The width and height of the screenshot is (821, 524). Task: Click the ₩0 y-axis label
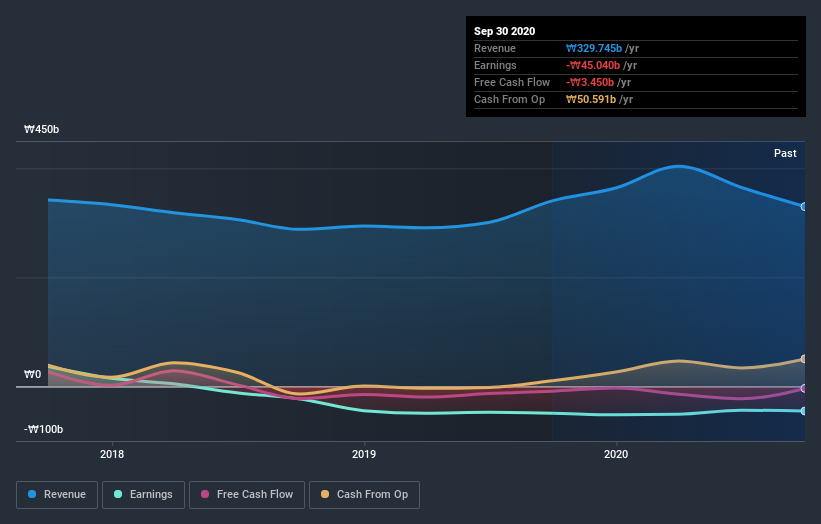click(x=32, y=374)
